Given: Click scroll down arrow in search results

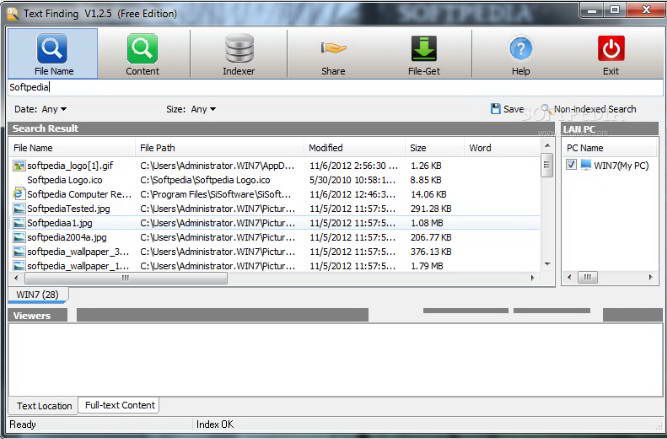Looking at the screenshot, I should pos(547,264).
